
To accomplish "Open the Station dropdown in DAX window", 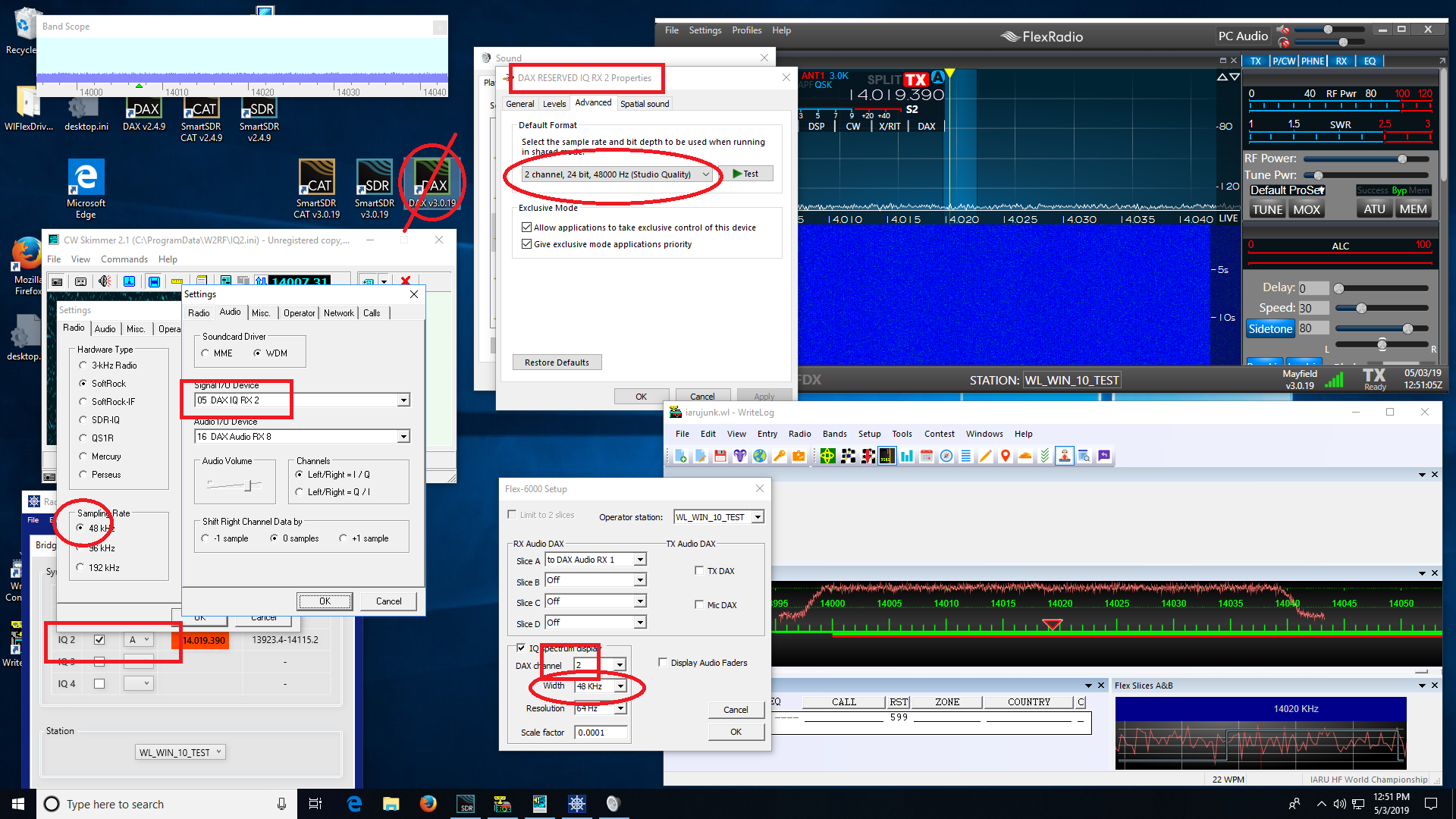I will (180, 752).
